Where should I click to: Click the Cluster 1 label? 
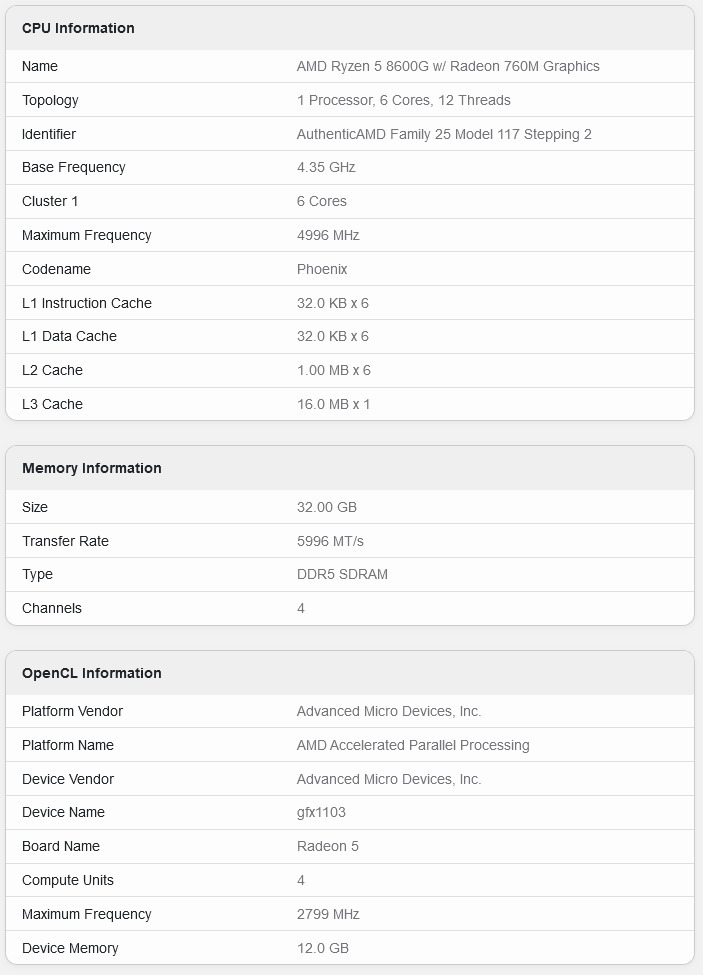click(50, 201)
